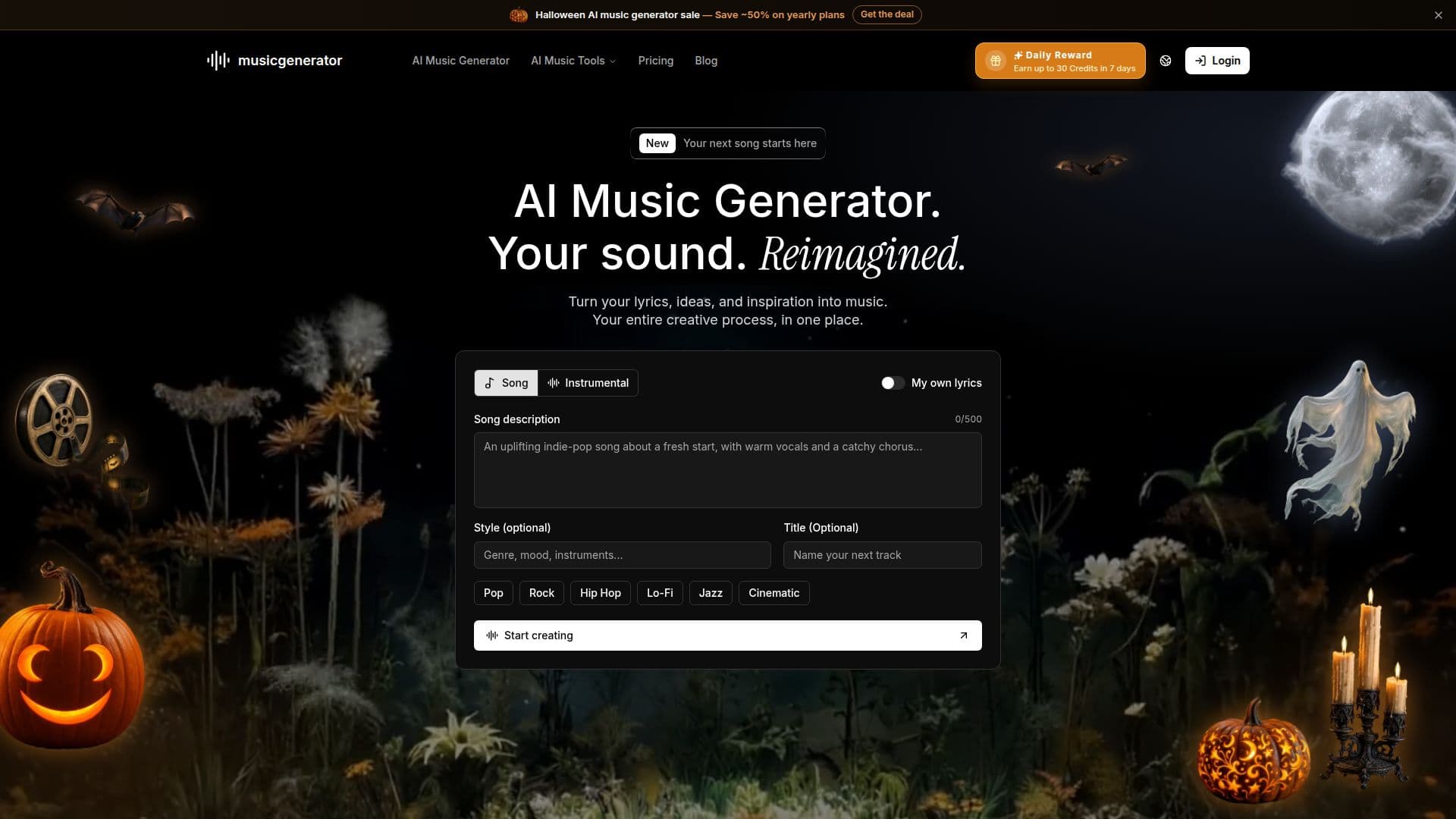
Task: Click the Title input field
Action: click(882, 555)
